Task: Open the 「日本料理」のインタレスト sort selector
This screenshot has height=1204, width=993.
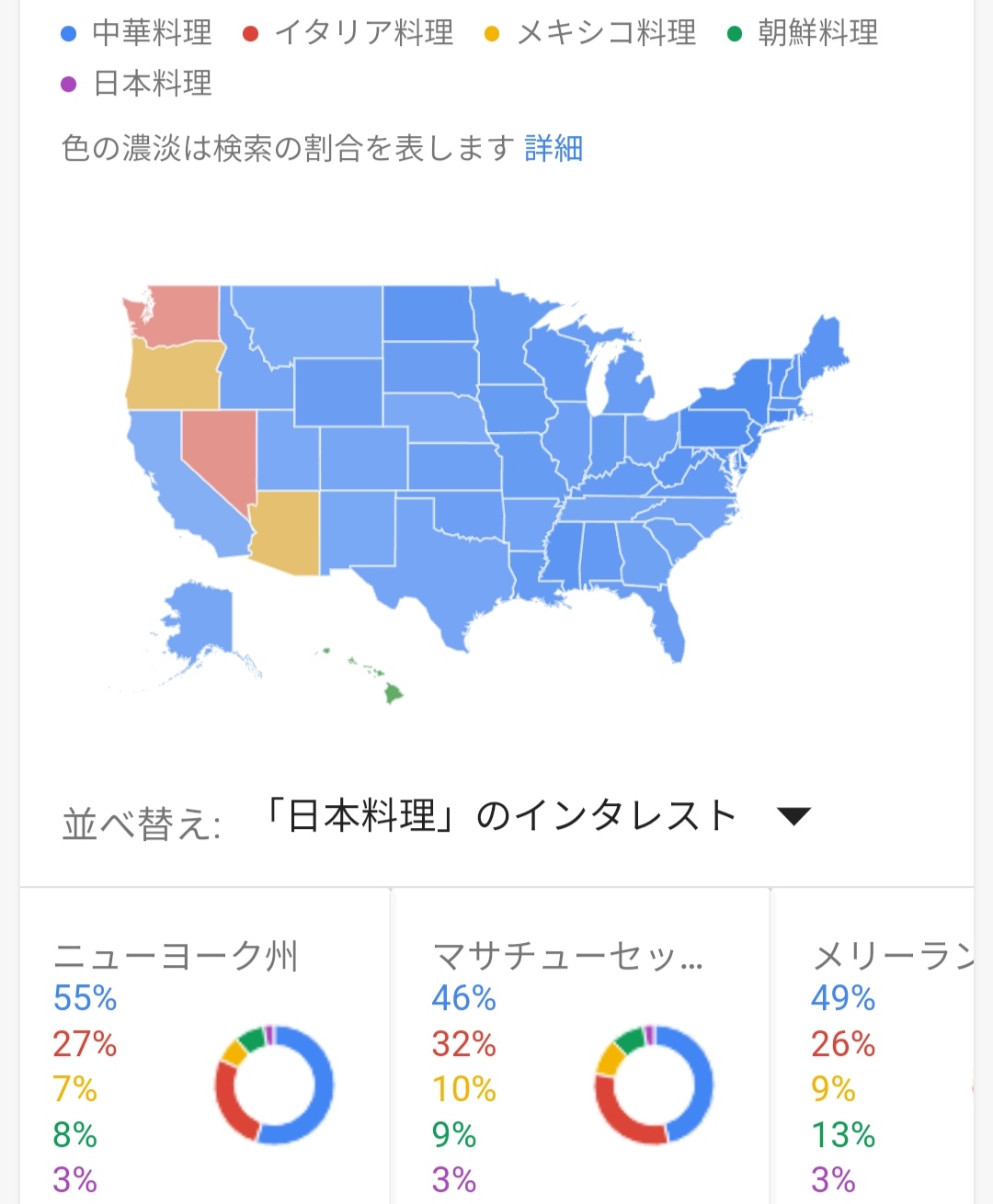Action: pyautogui.click(x=501, y=815)
